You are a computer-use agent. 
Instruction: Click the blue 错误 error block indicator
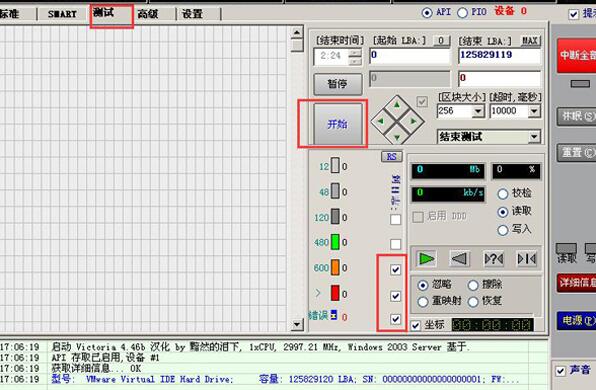click(x=333, y=315)
